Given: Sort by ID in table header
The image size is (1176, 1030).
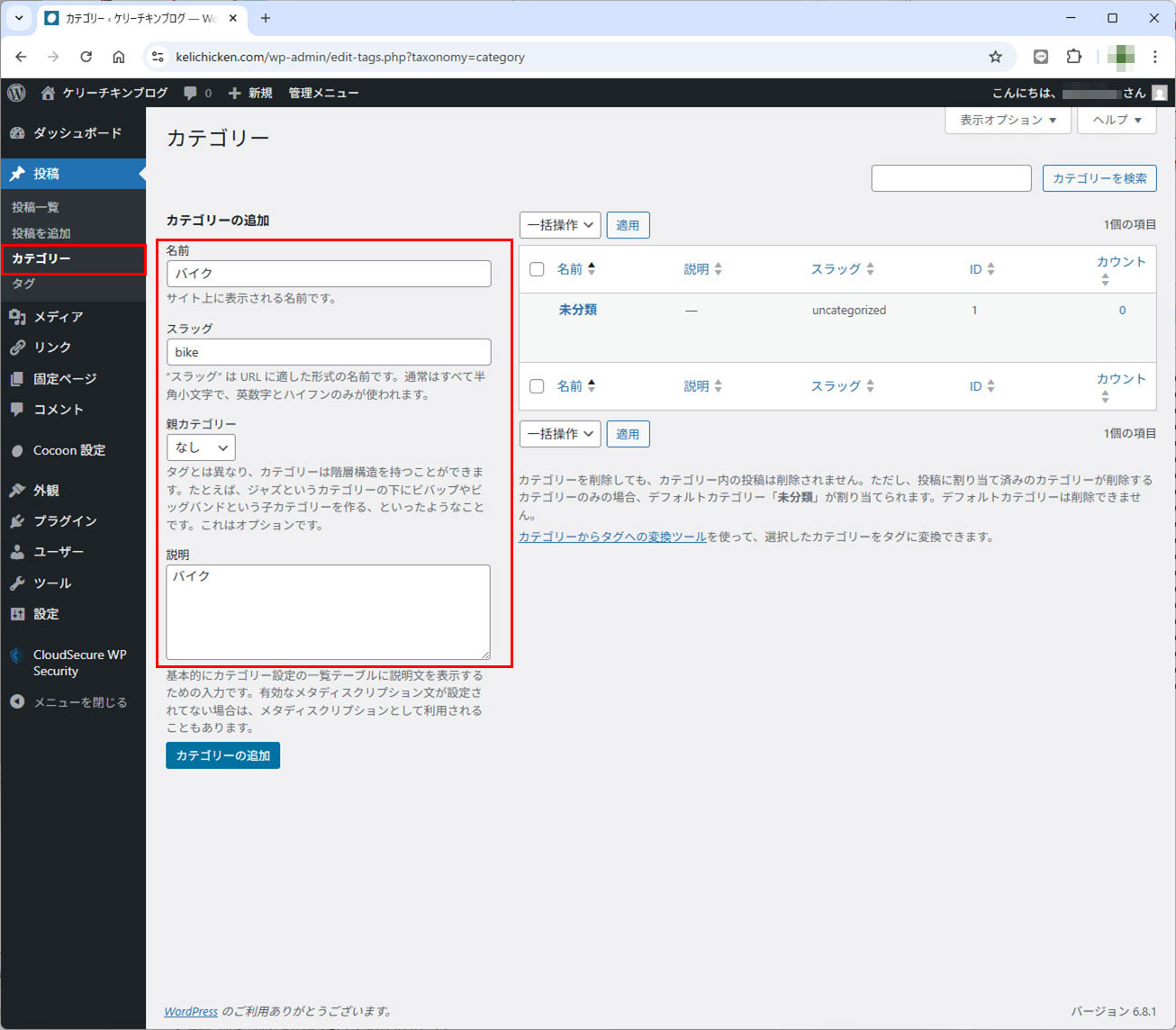Looking at the screenshot, I should [x=982, y=269].
